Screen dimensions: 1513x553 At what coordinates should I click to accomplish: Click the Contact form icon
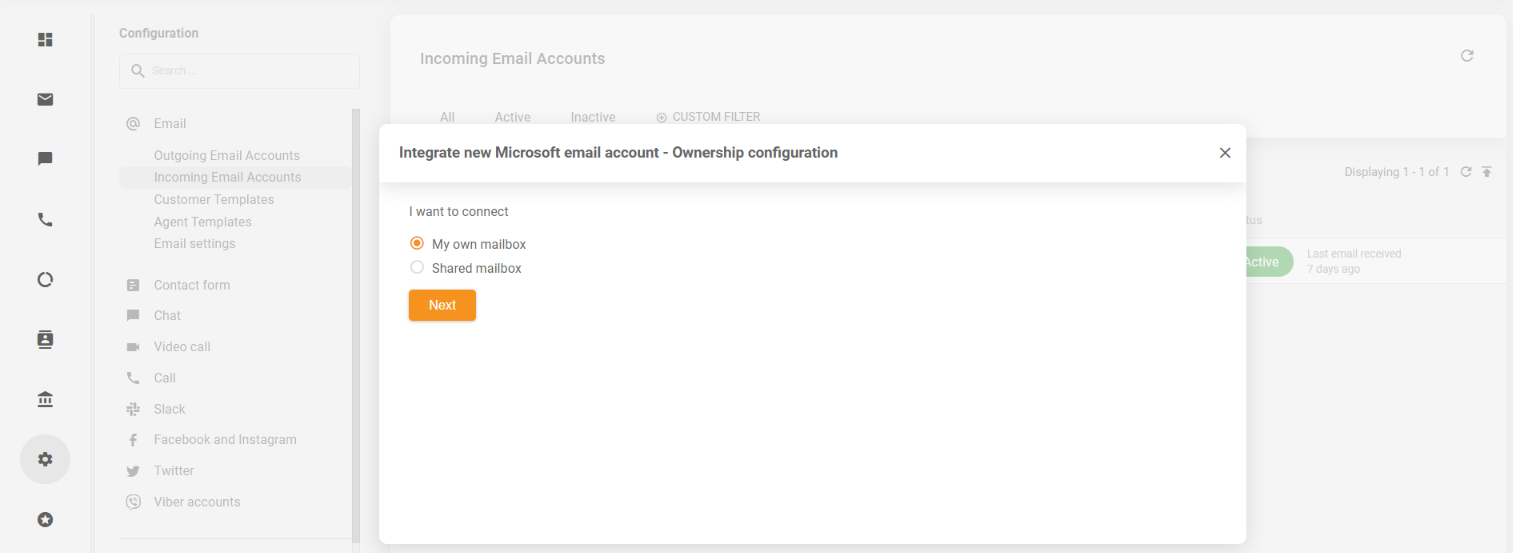pos(133,285)
